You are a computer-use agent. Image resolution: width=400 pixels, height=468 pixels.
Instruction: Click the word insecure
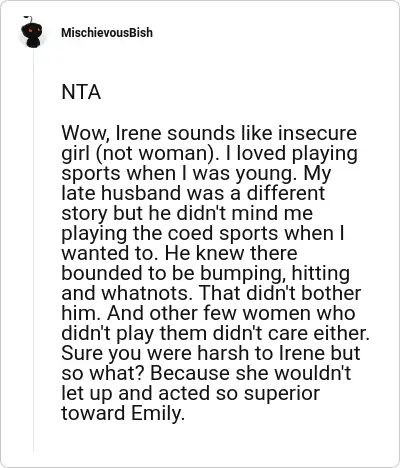coord(317,133)
